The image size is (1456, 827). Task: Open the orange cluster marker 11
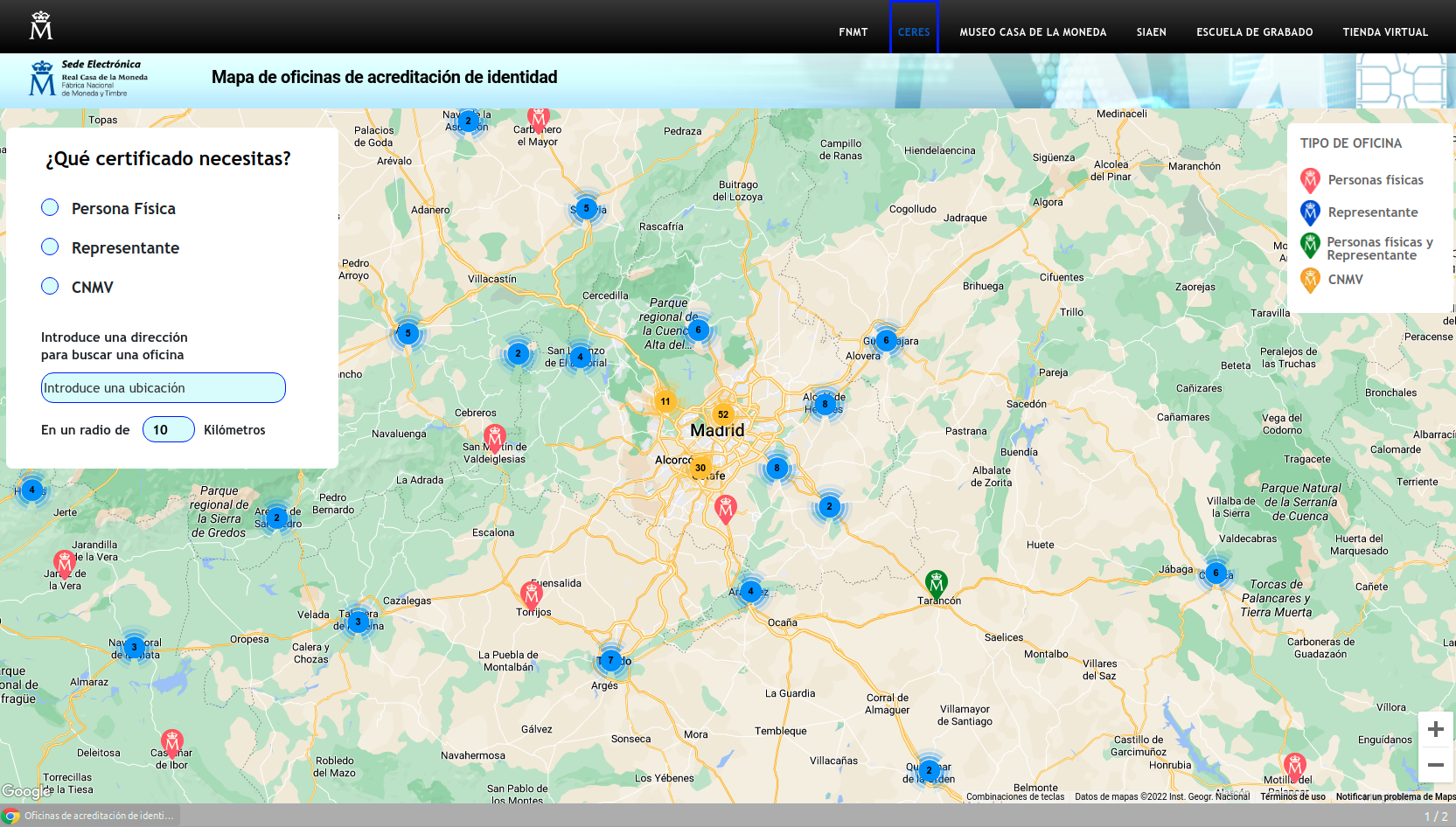(665, 401)
